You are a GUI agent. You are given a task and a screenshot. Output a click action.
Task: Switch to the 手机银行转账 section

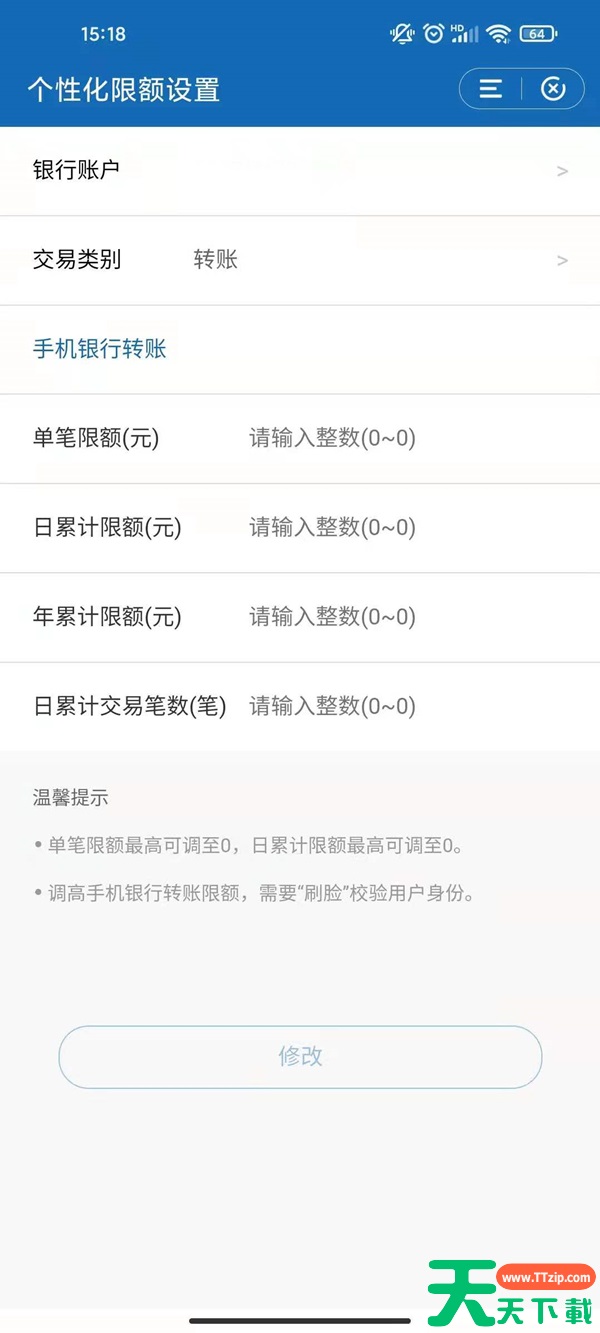(x=100, y=349)
